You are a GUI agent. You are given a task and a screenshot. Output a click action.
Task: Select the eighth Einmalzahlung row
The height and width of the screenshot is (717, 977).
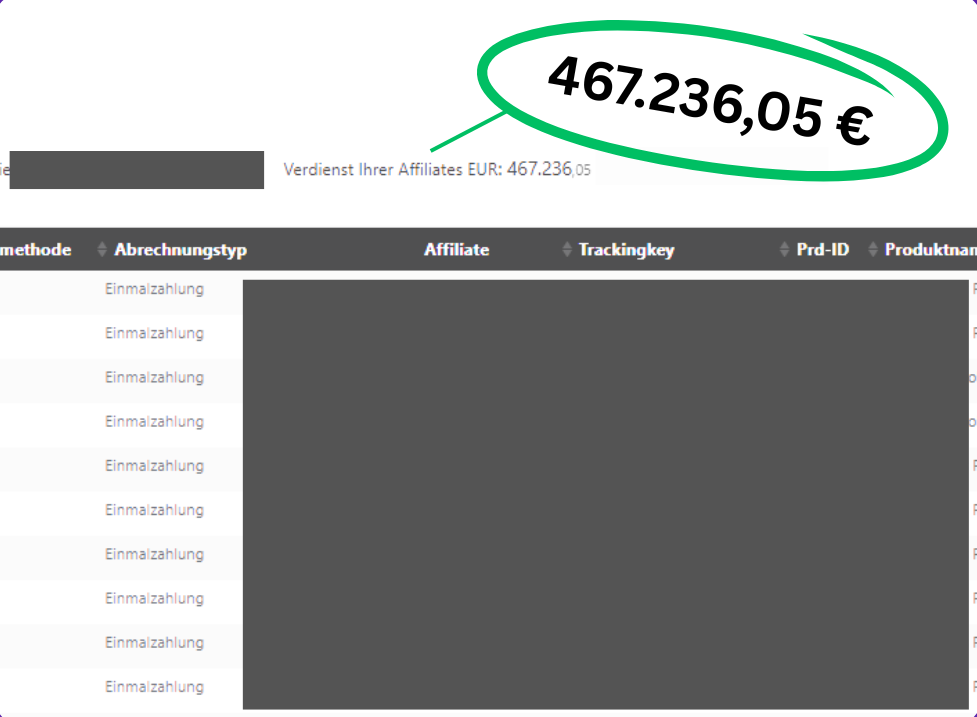[154, 599]
